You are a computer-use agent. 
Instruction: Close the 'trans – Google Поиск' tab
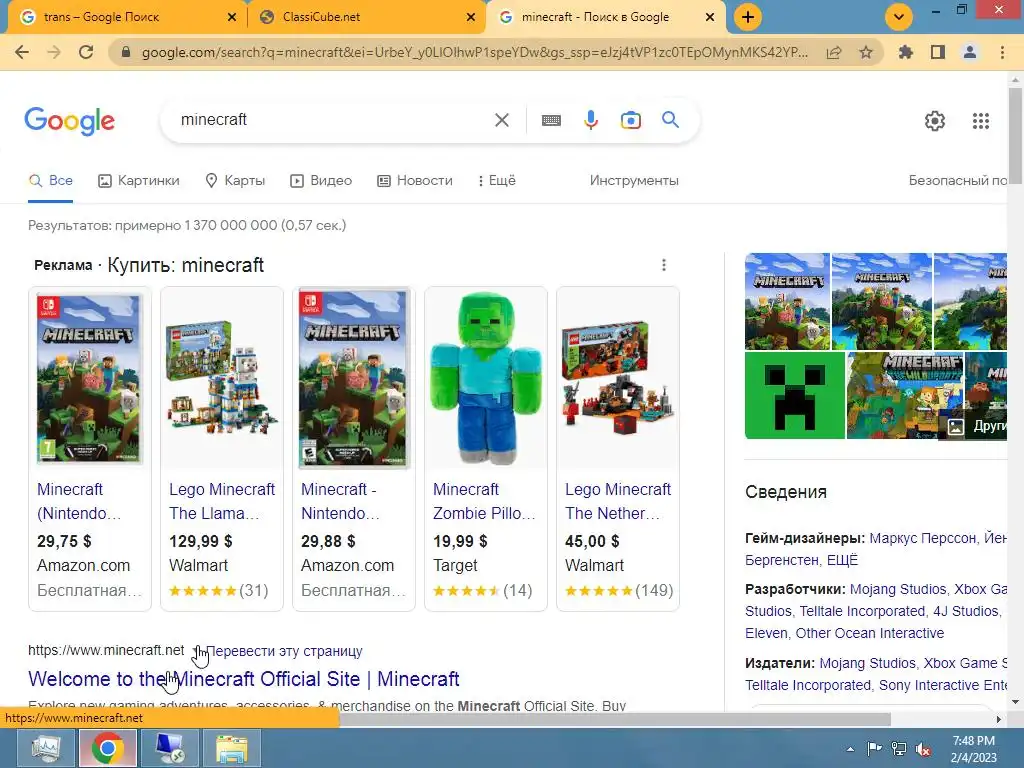tap(232, 17)
